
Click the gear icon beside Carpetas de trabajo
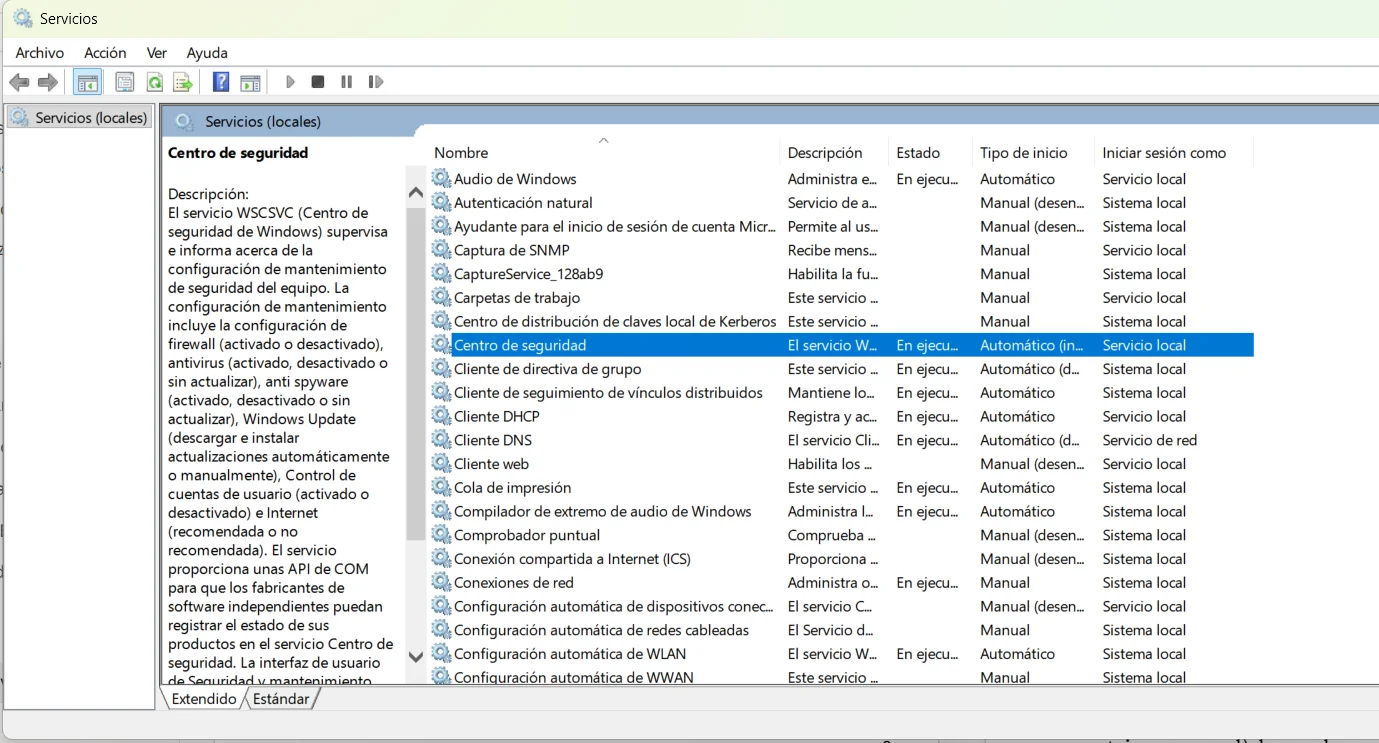tap(441, 297)
